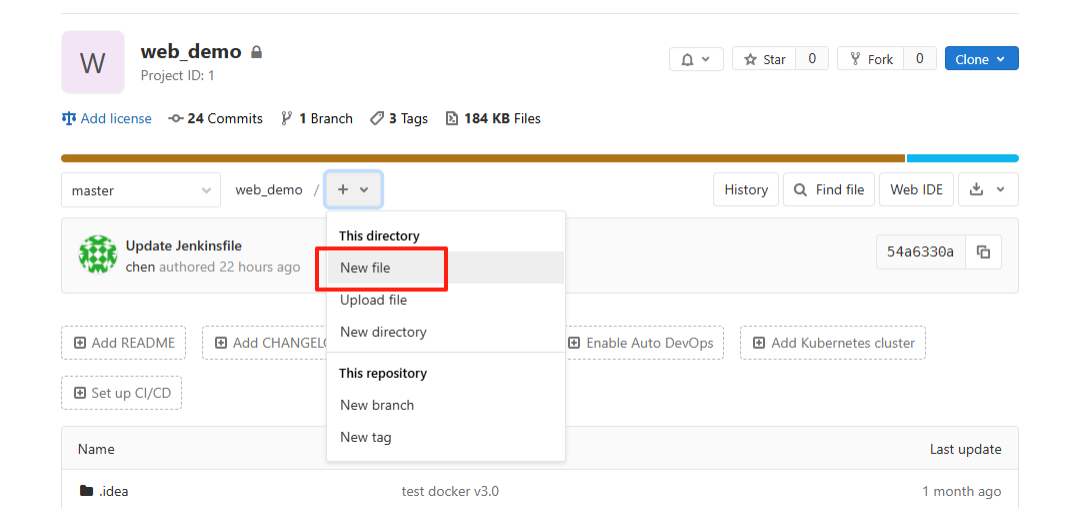Image resolution: width=1067 pixels, height=509 pixels.
Task: Choose Upload file from the menu
Action: 446,300
